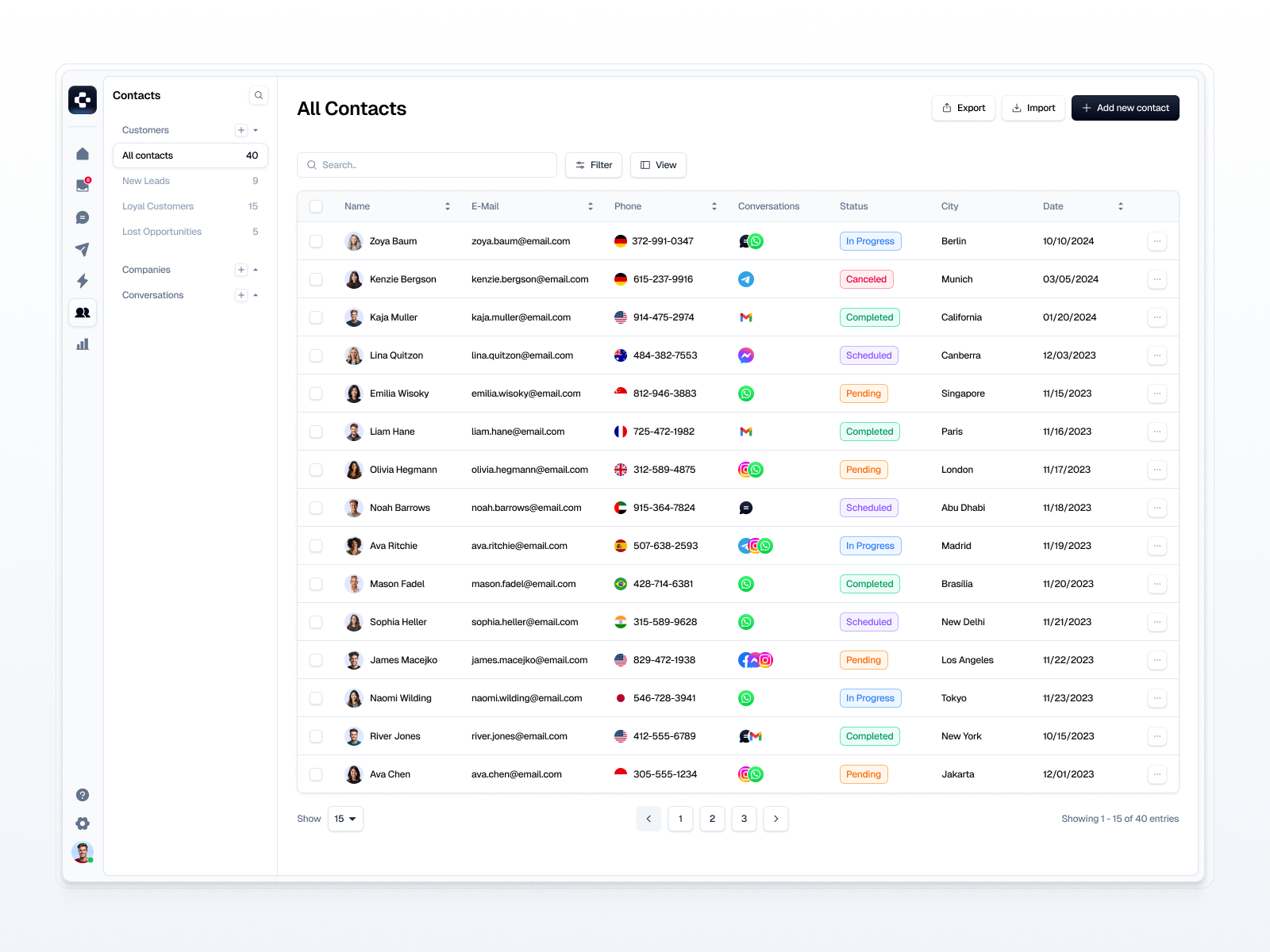Screen dimensions: 1270x952
Task: Expand the Customers section chevron
Action: coord(255,130)
